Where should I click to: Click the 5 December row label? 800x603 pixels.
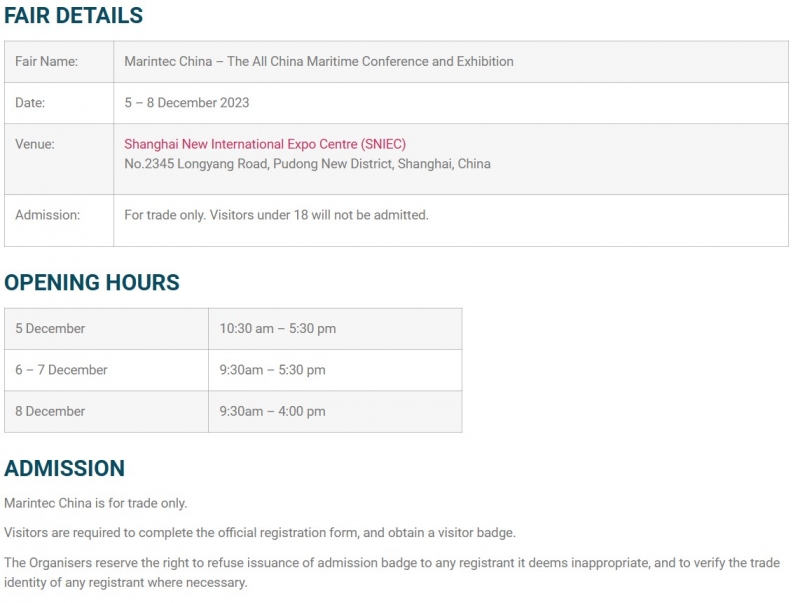[50, 329]
